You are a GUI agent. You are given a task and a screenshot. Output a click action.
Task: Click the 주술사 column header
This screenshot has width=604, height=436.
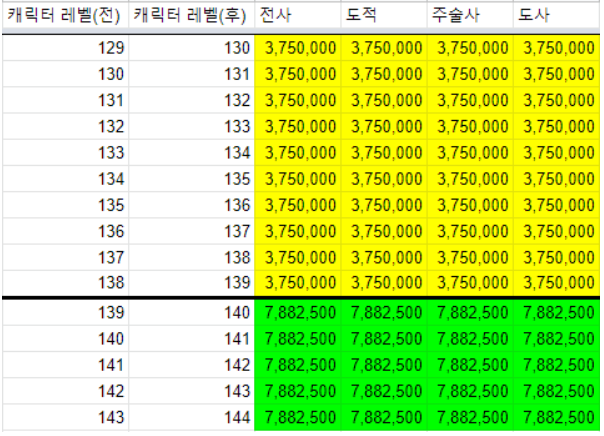point(470,16)
